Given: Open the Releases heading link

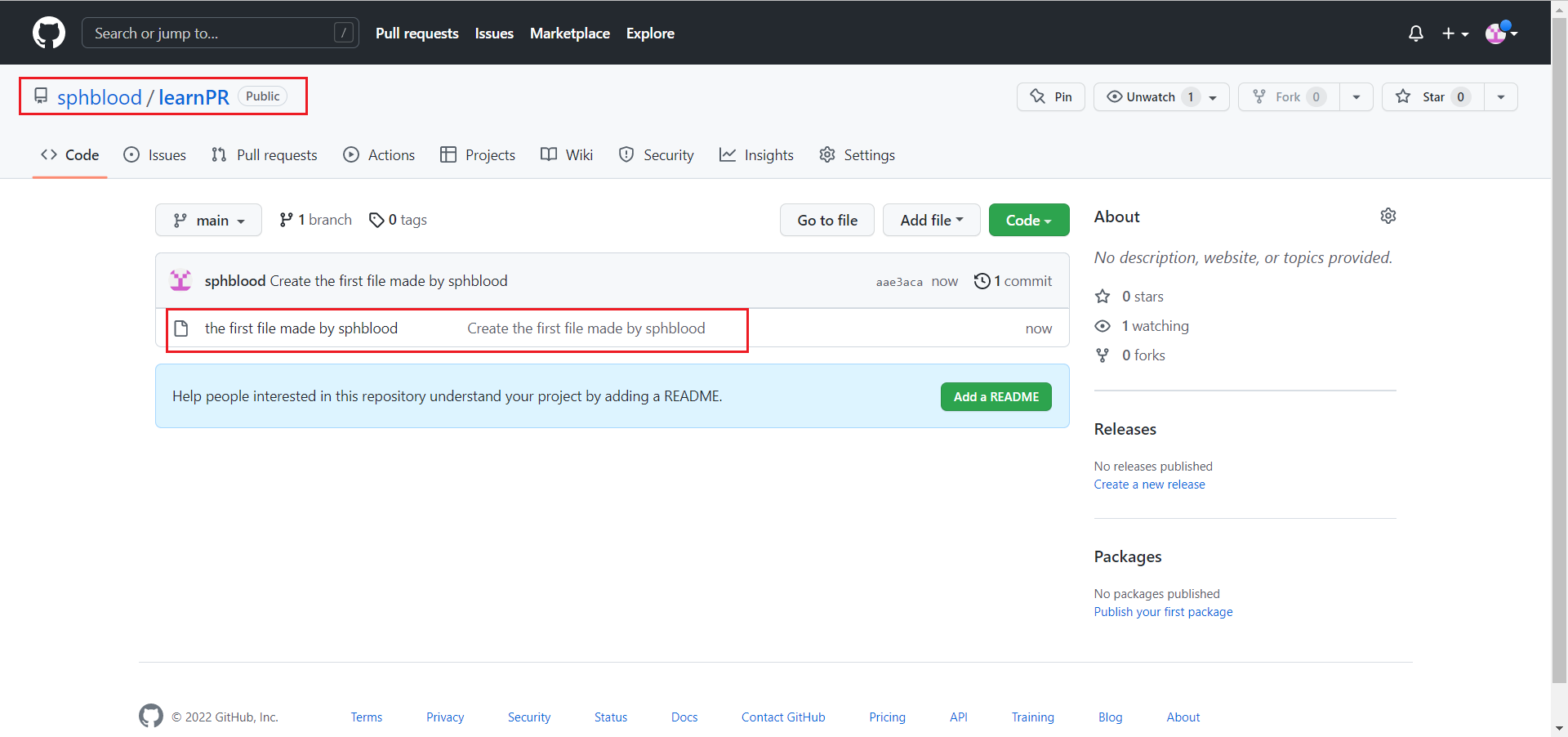Looking at the screenshot, I should [1125, 429].
